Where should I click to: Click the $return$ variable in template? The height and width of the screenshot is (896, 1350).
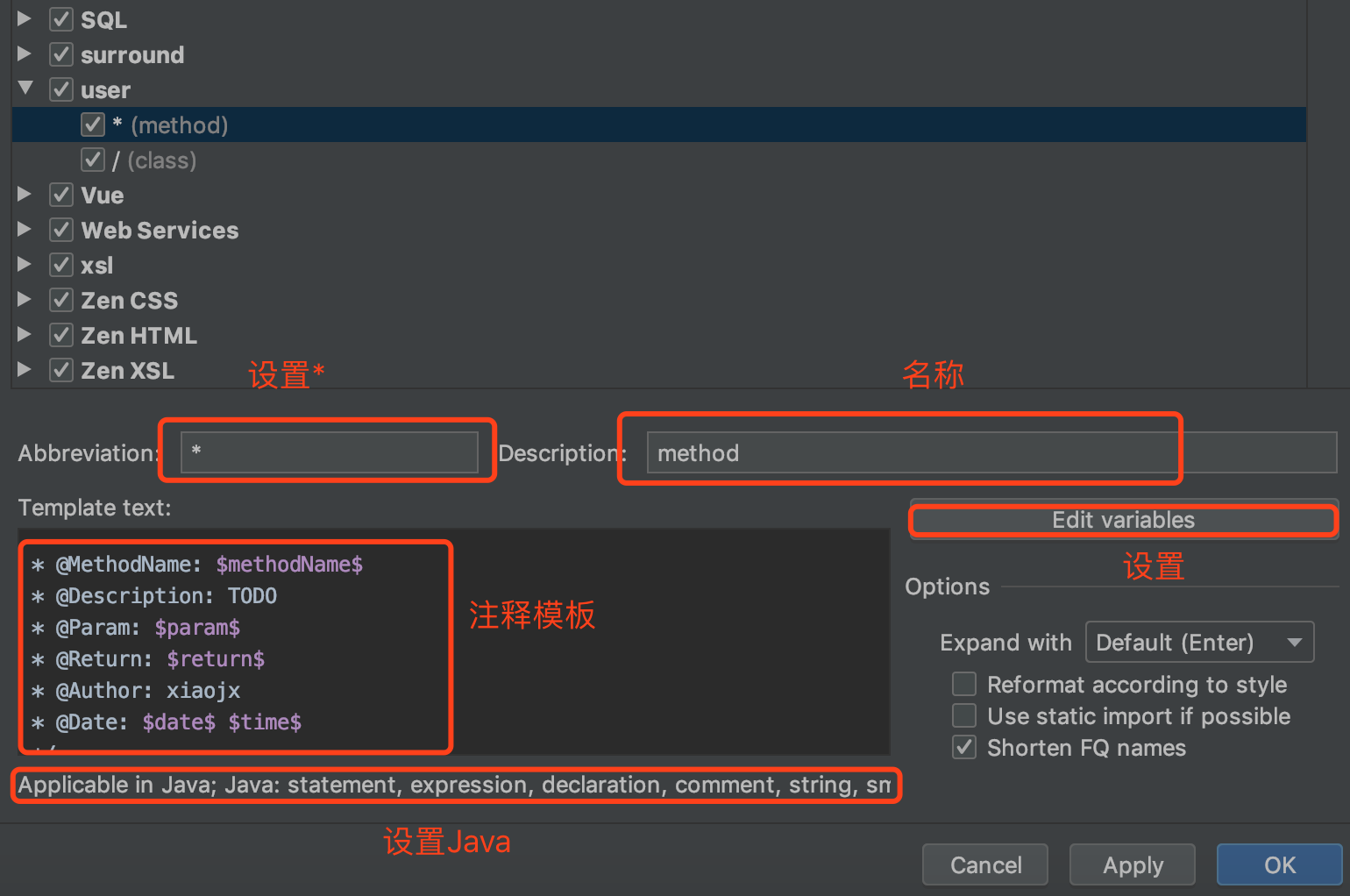(216, 658)
